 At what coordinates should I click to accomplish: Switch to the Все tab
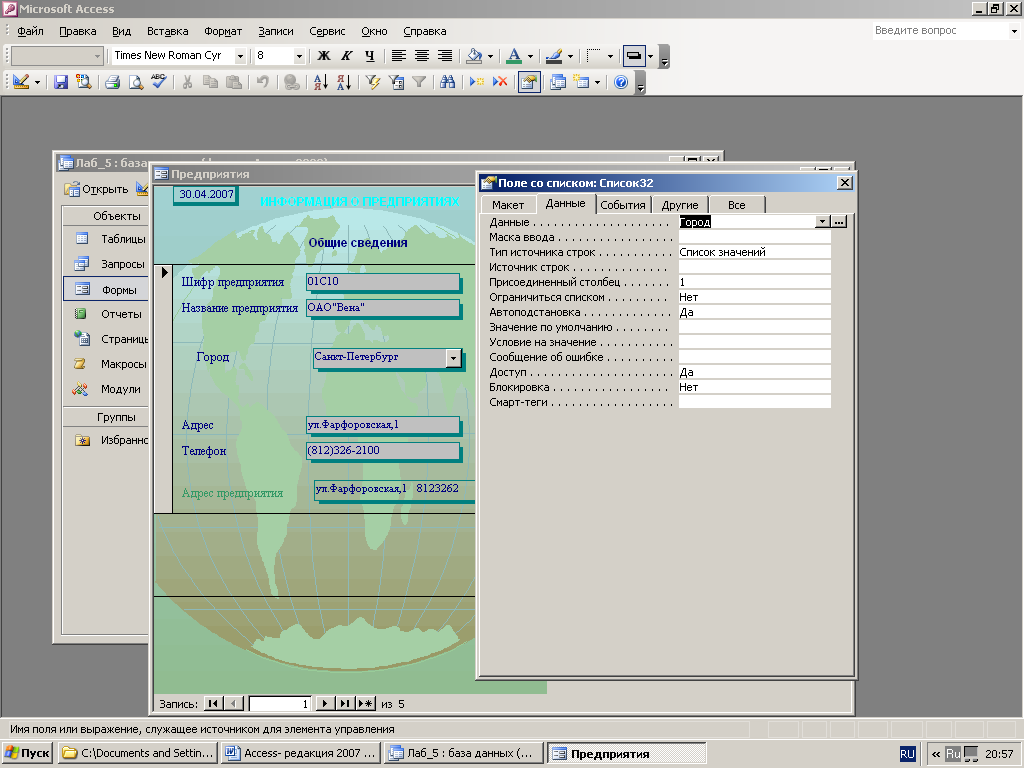click(737, 205)
